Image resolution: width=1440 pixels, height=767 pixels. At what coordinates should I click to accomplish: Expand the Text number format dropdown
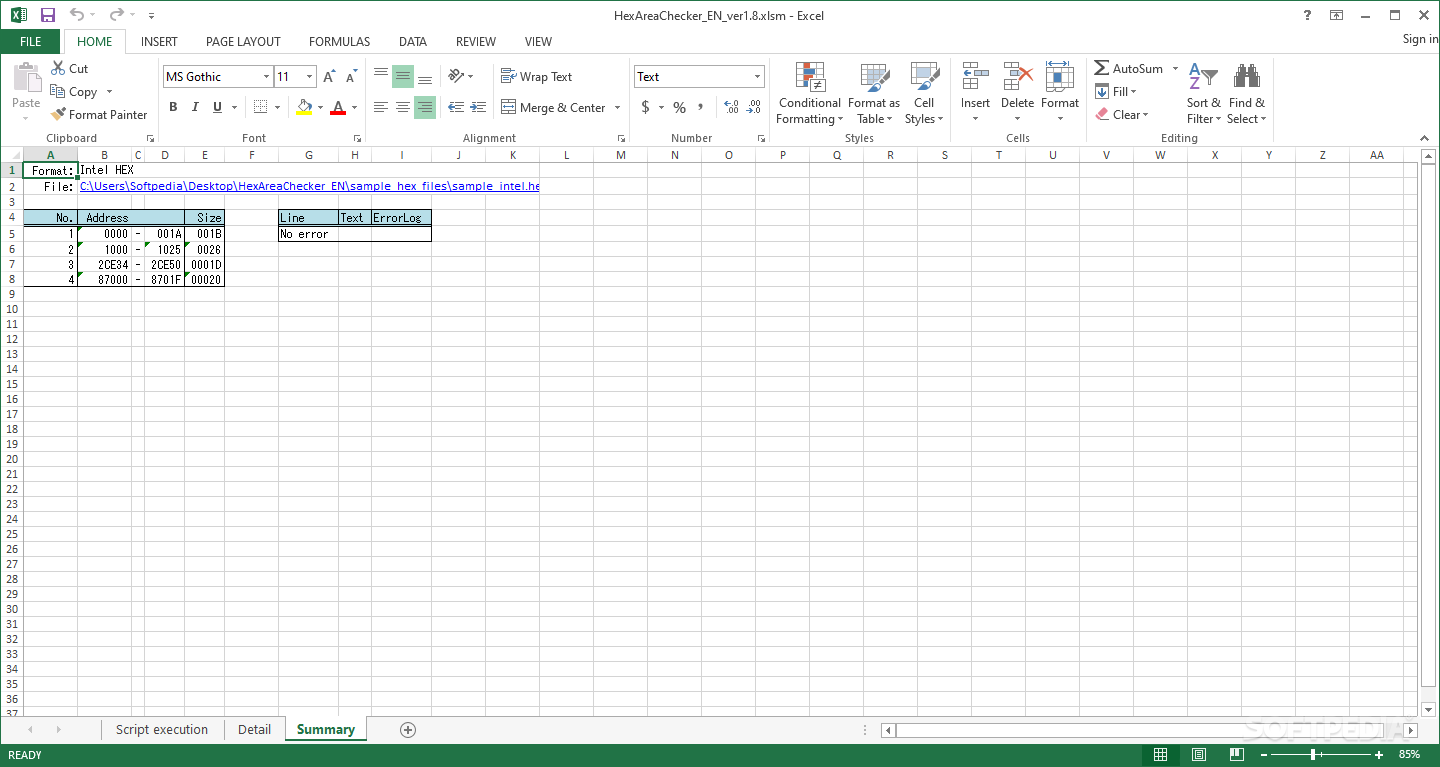pyautogui.click(x=757, y=77)
